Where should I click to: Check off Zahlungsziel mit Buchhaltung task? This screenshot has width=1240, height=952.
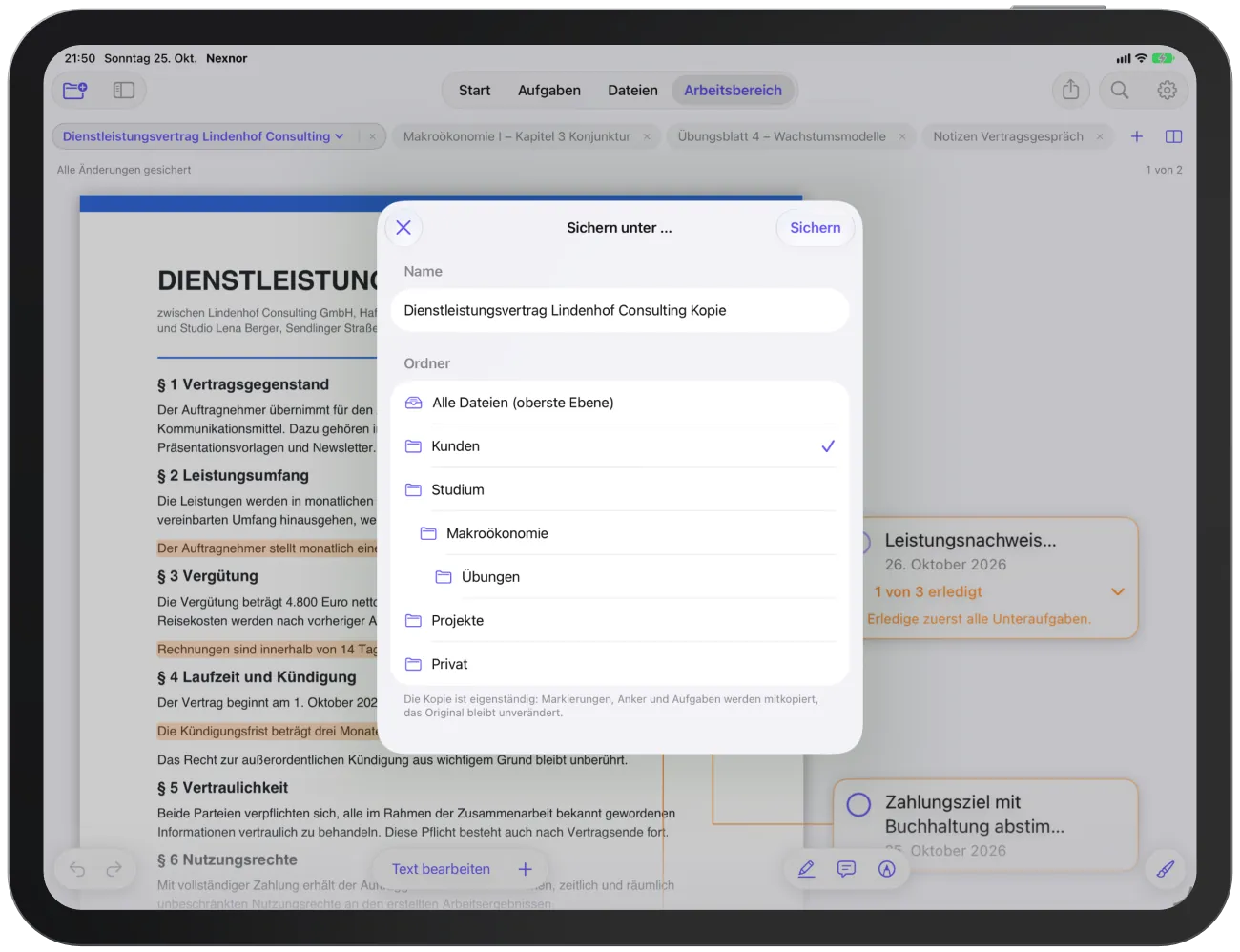[x=858, y=804]
